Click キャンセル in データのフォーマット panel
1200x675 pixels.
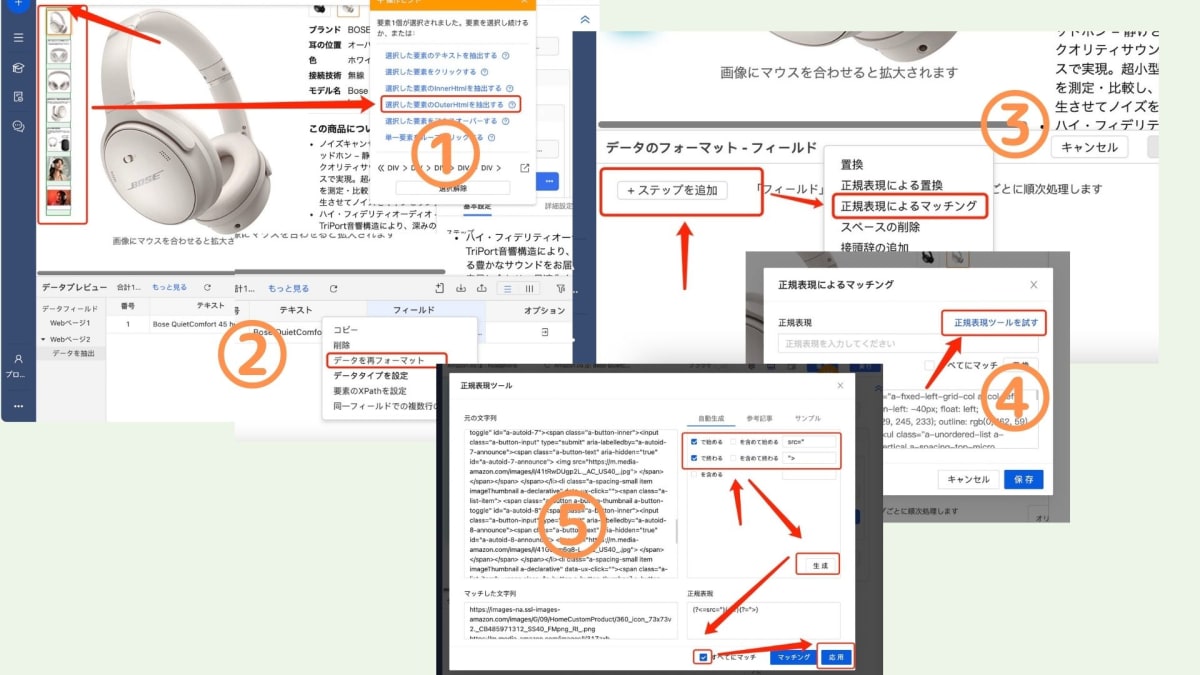[1089, 147]
